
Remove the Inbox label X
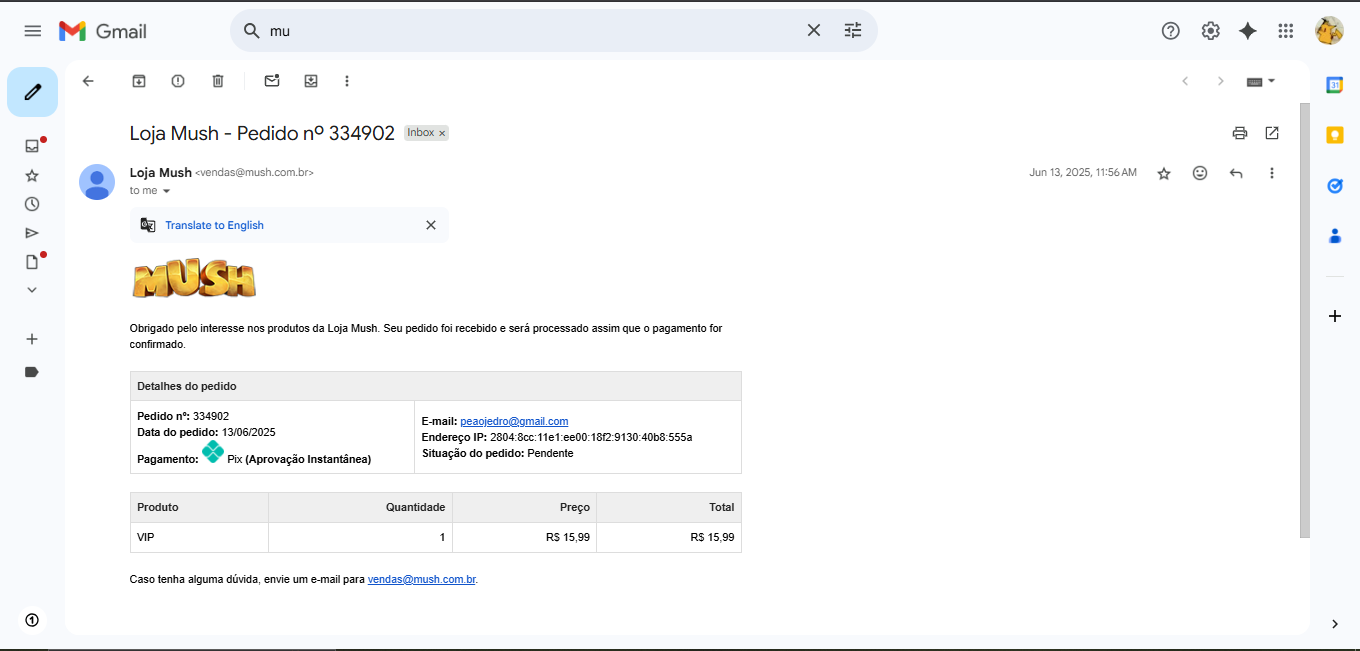pyautogui.click(x=442, y=133)
